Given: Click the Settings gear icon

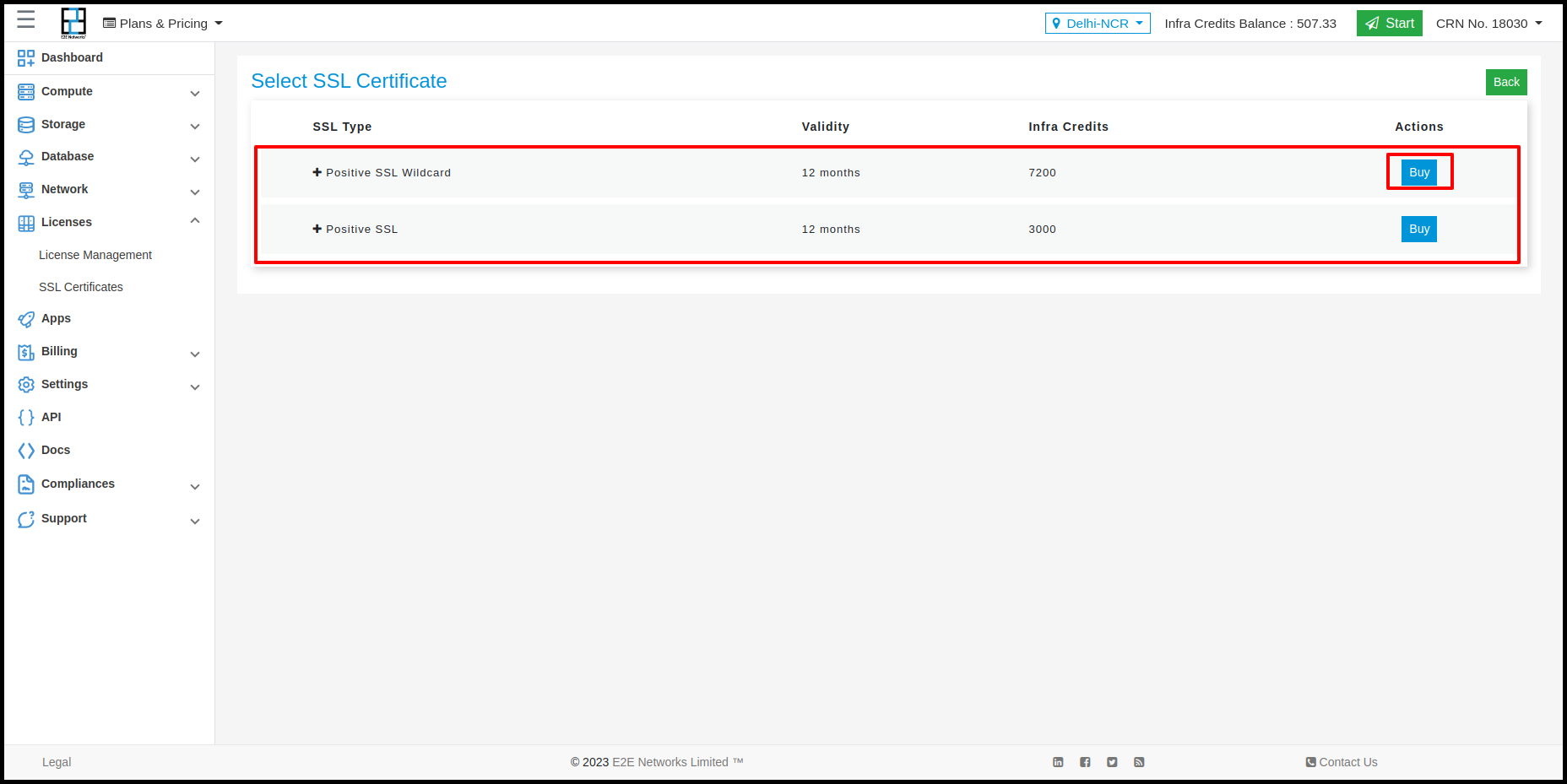Looking at the screenshot, I should [26, 385].
